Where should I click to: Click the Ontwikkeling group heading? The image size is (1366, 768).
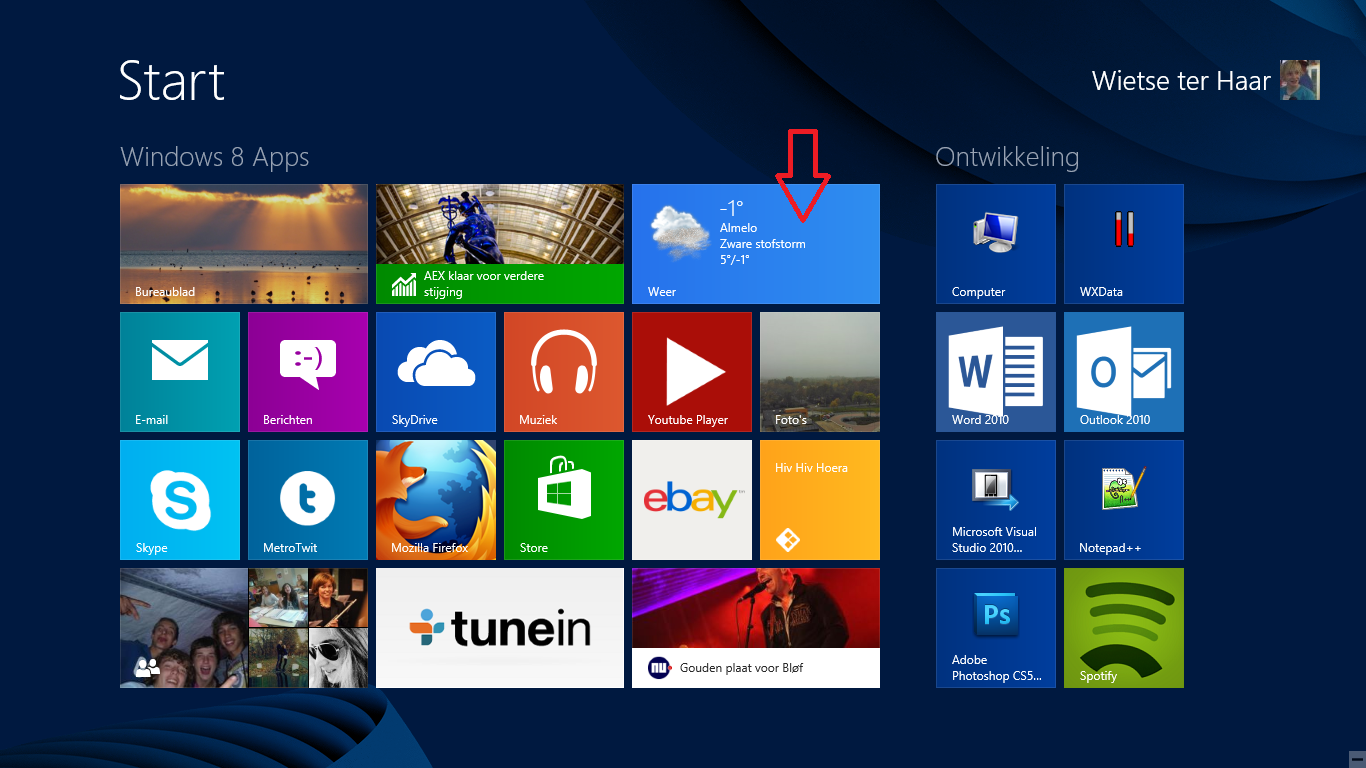coord(1007,158)
